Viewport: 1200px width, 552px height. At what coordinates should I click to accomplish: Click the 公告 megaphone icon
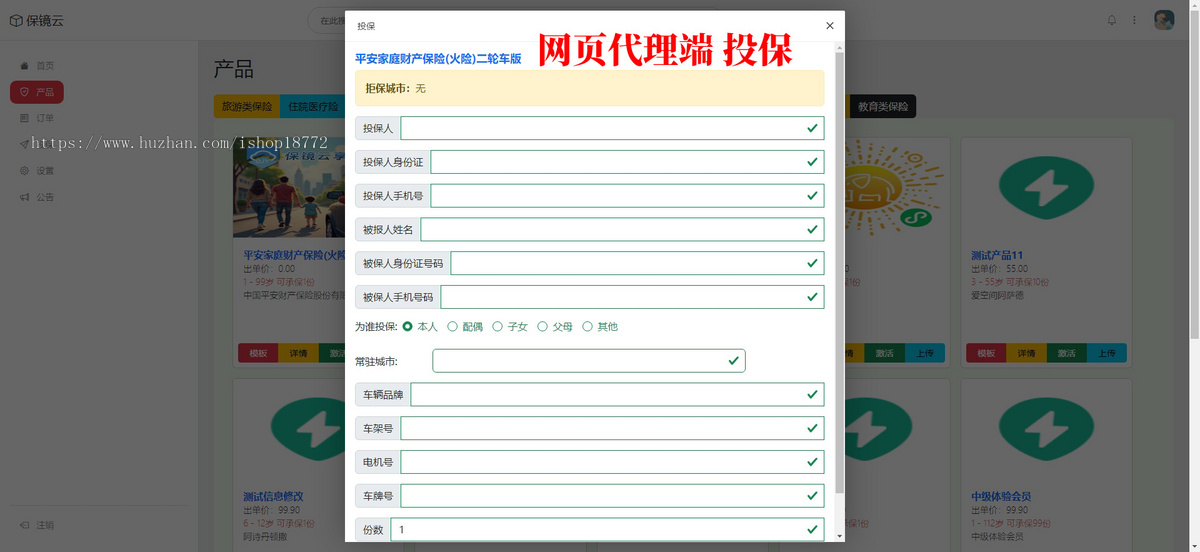pos(25,197)
